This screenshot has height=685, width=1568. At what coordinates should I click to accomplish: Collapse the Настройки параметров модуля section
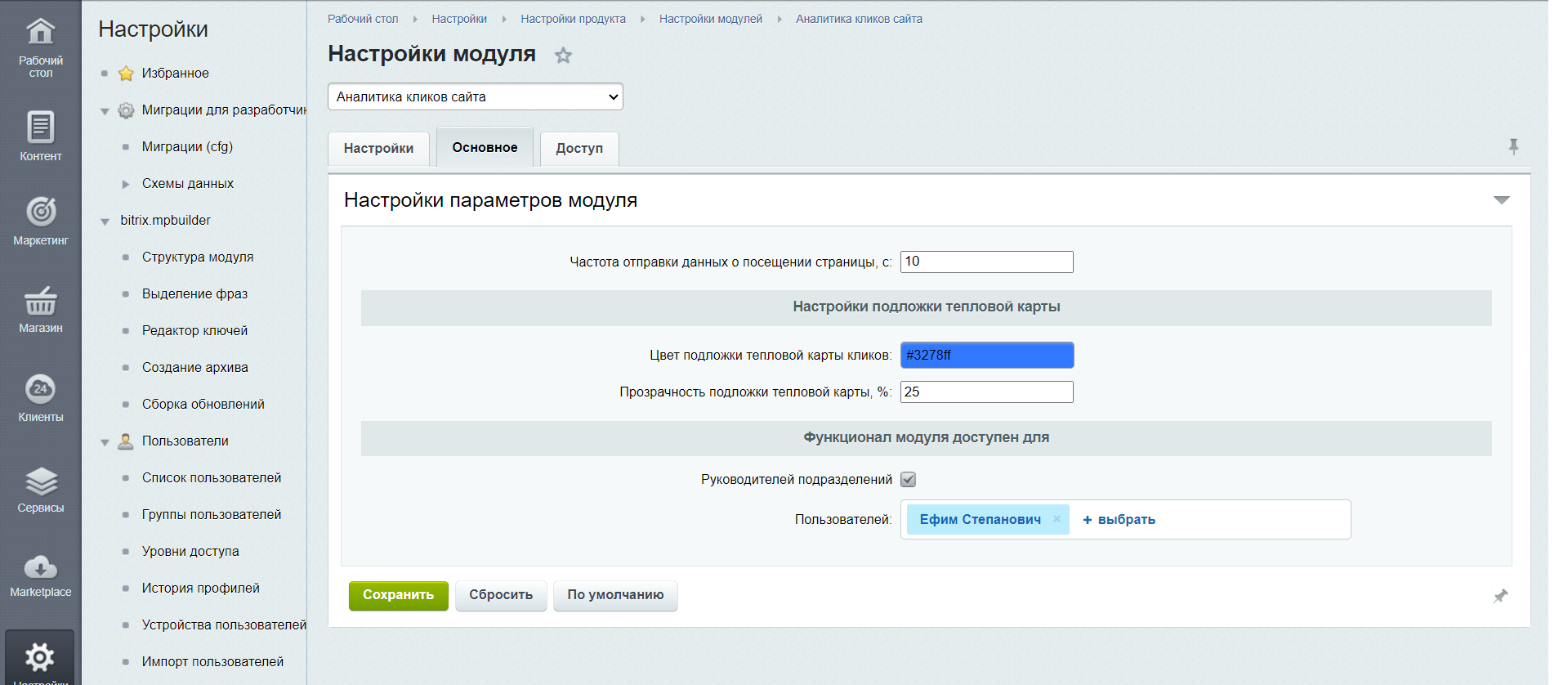1501,200
